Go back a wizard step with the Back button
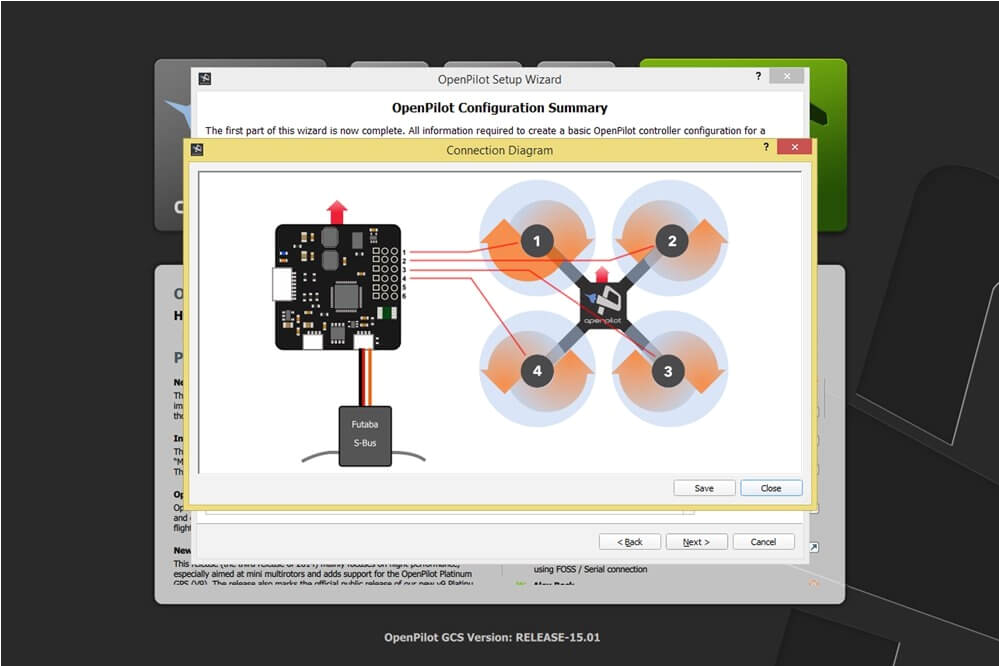The image size is (1000, 667). (x=630, y=541)
